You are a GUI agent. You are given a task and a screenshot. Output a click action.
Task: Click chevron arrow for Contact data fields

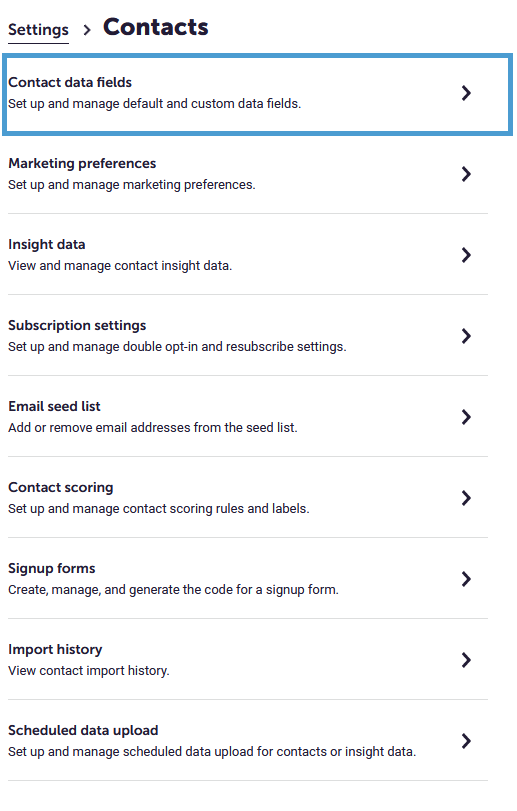(x=466, y=93)
